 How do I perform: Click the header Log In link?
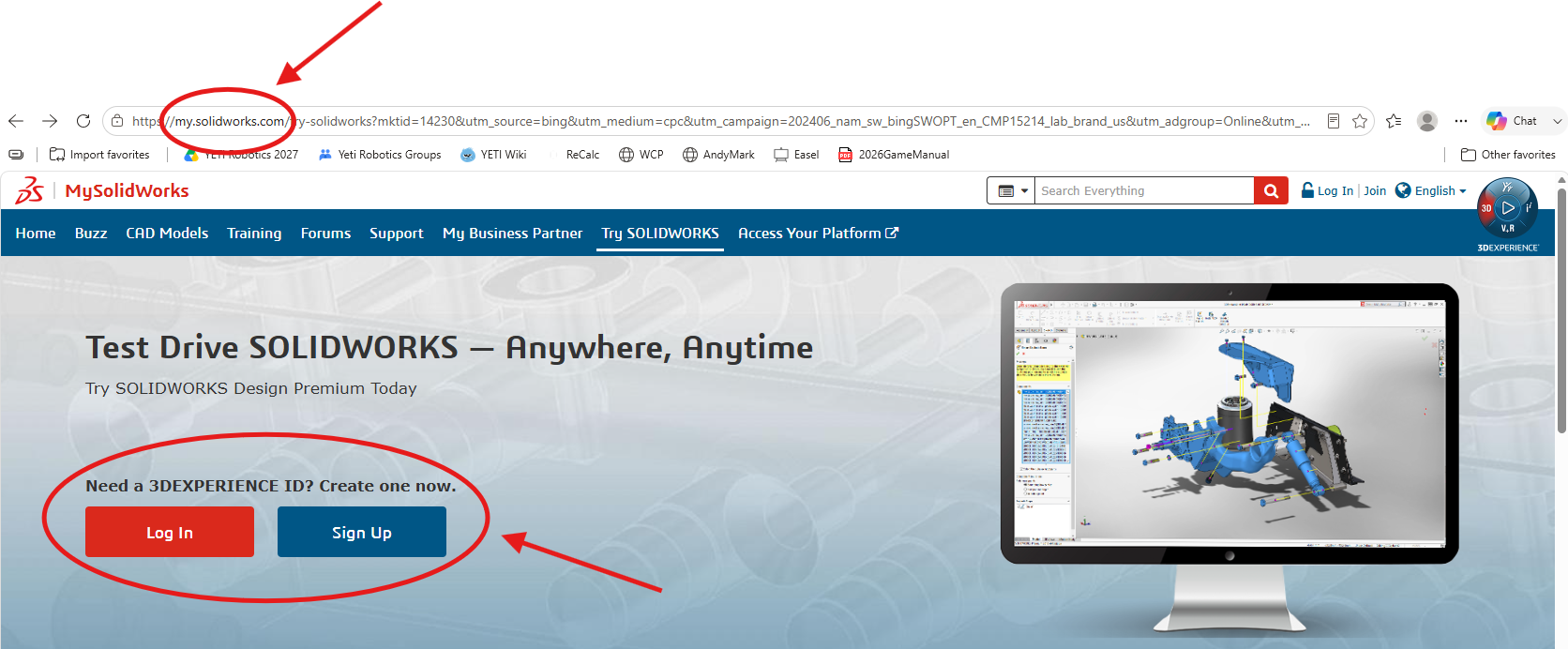pos(1335,190)
